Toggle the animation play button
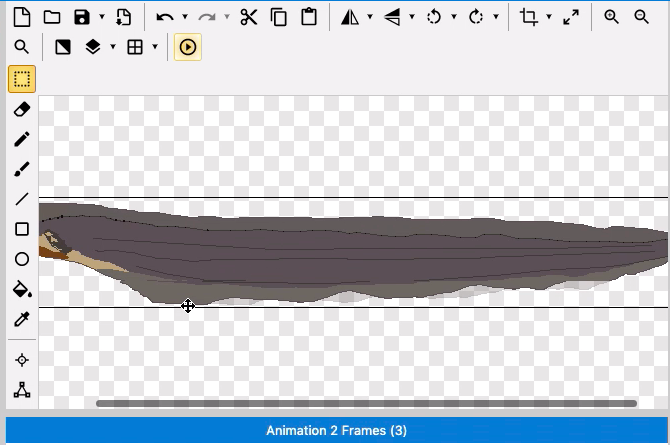This screenshot has width=670, height=445. tap(188, 47)
